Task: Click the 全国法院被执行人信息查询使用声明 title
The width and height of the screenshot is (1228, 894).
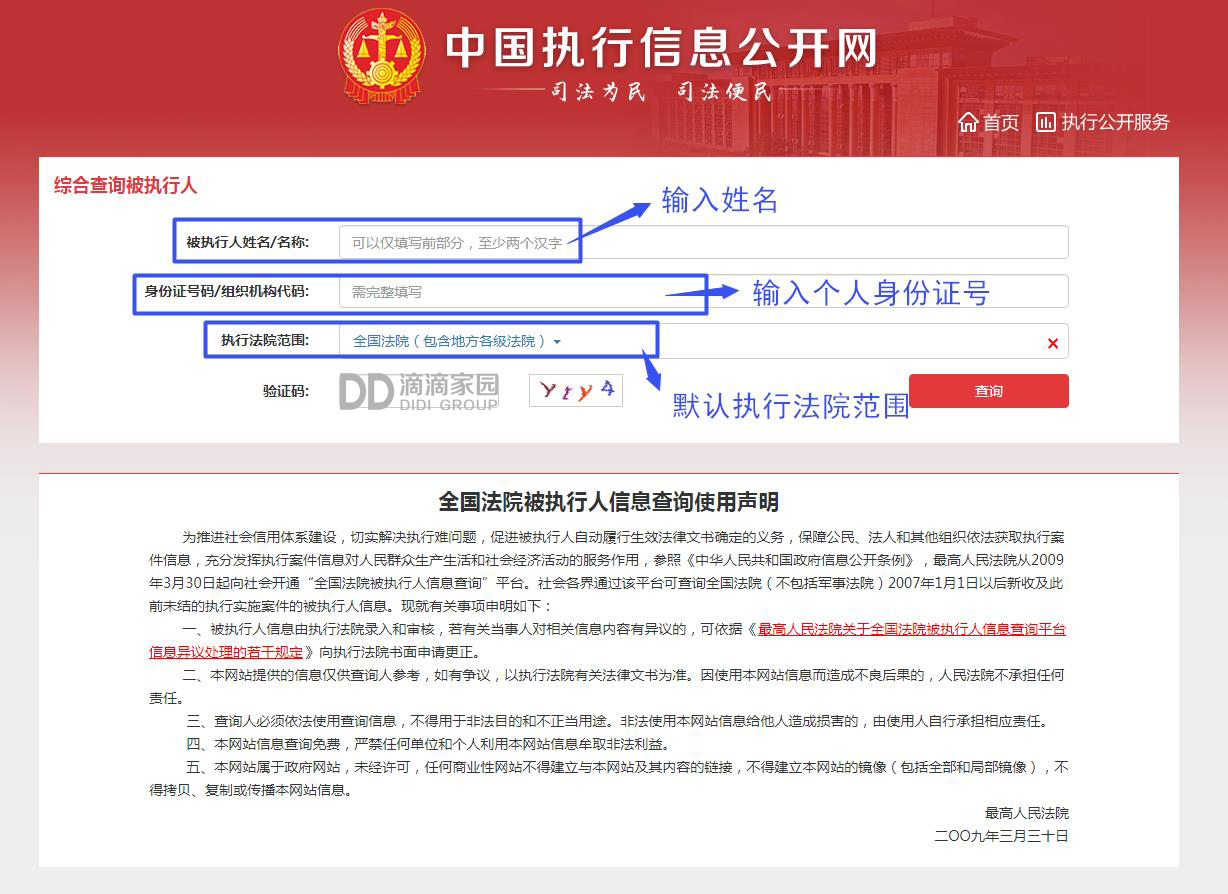Action: pos(609,502)
